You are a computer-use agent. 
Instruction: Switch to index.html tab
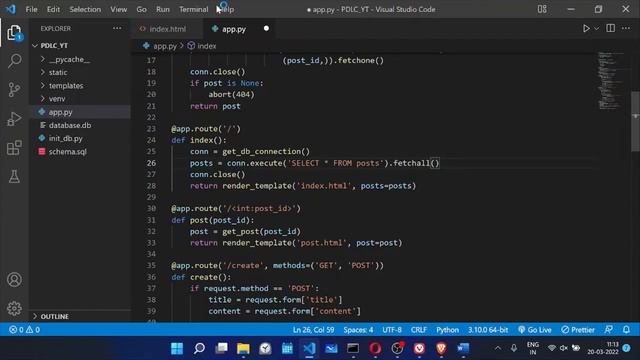click(x=167, y=29)
